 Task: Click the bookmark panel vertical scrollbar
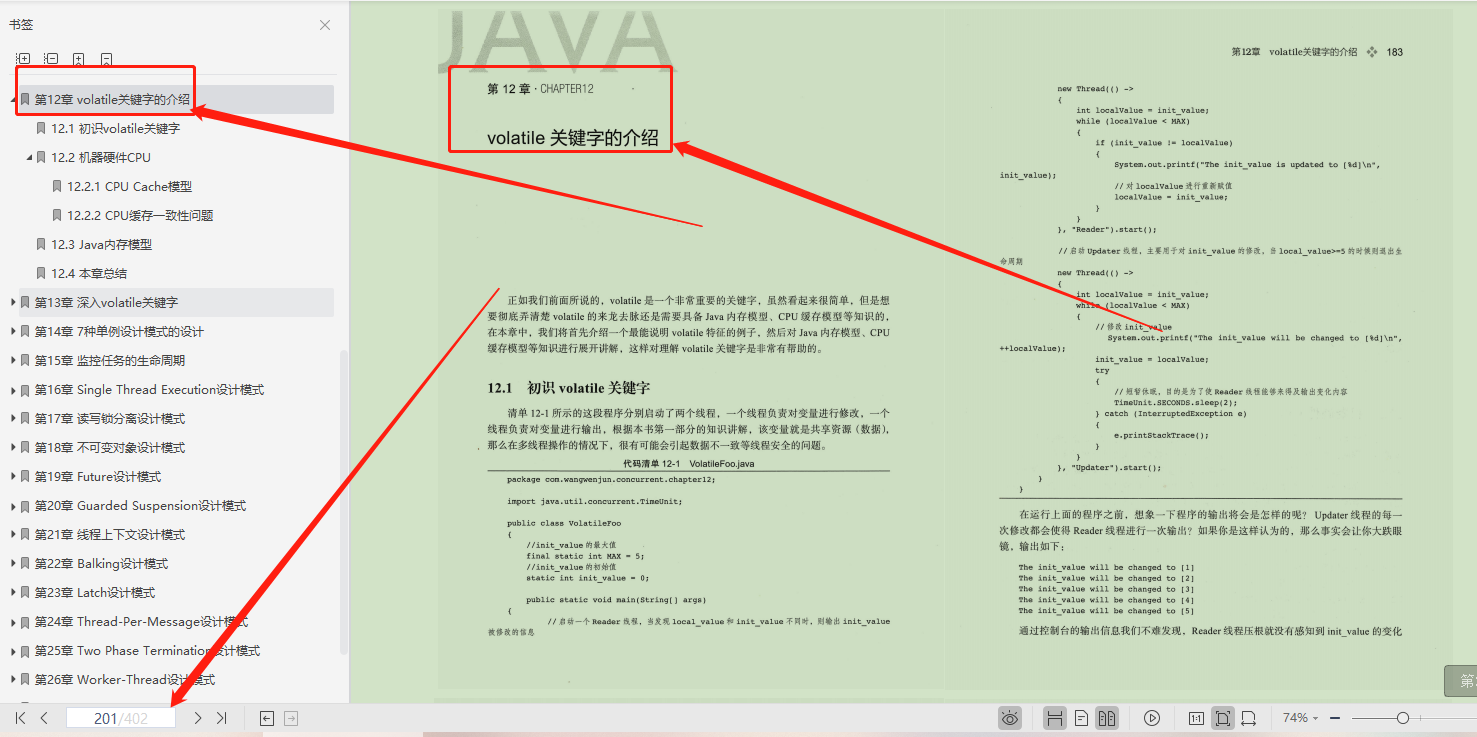[344, 500]
